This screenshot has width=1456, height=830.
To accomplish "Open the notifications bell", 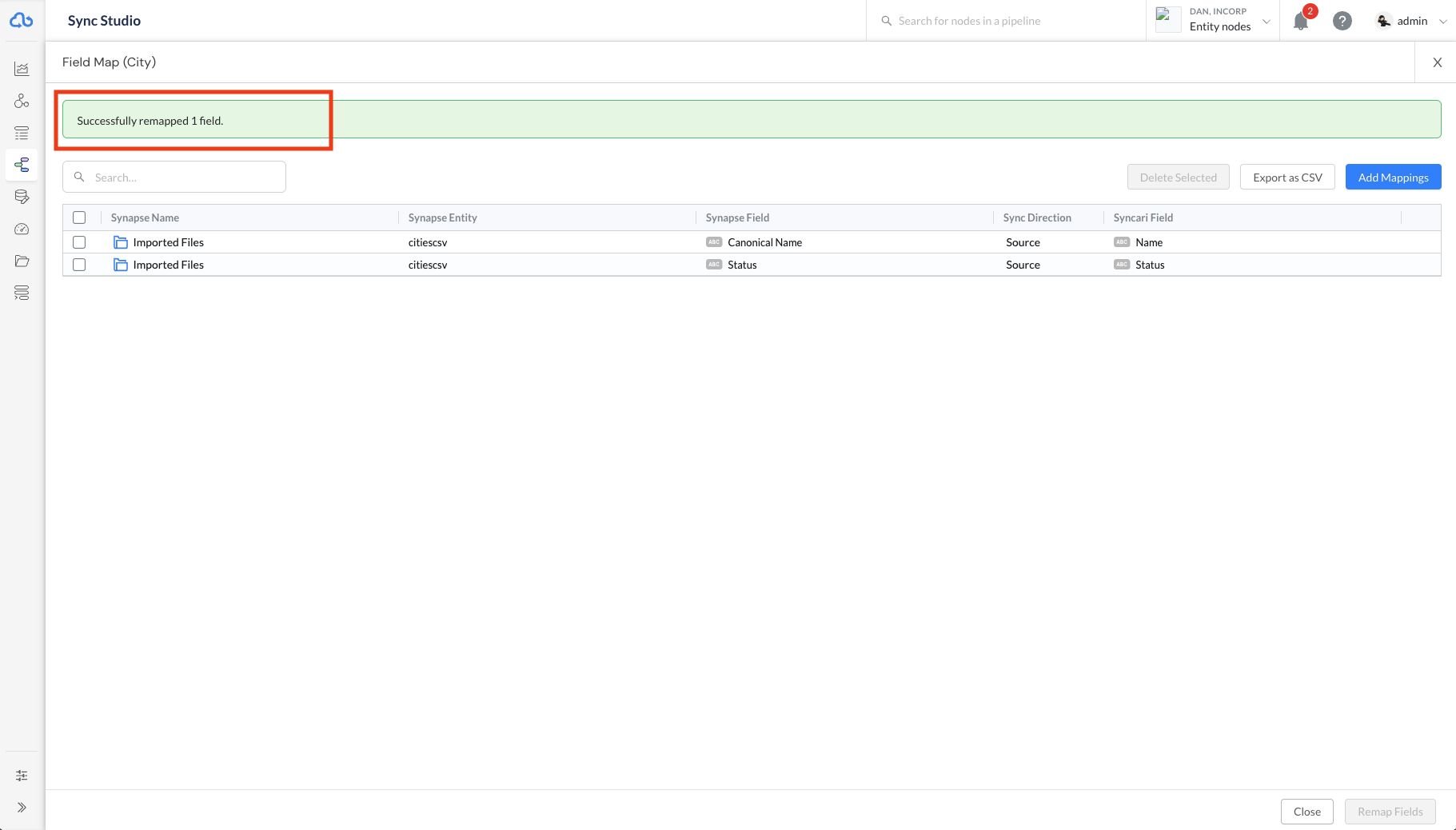I will pyautogui.click(x=1301, y=22).
